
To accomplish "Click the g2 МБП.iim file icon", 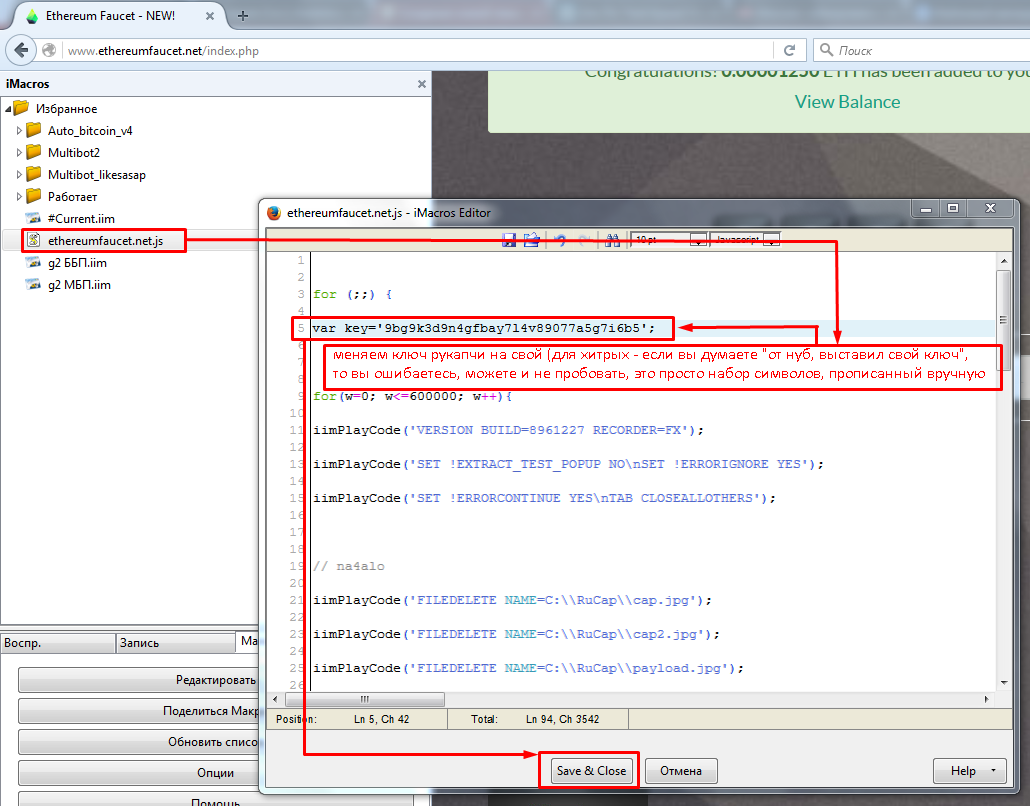I will click(x=33, y=284).
